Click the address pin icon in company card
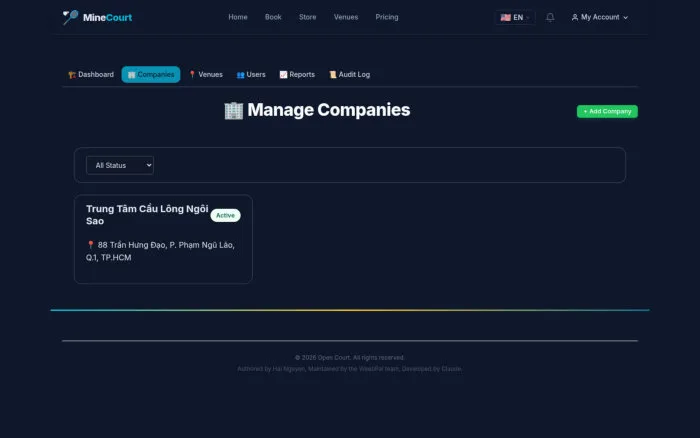This screenshot has width=700, height=438. coord(90,245)
